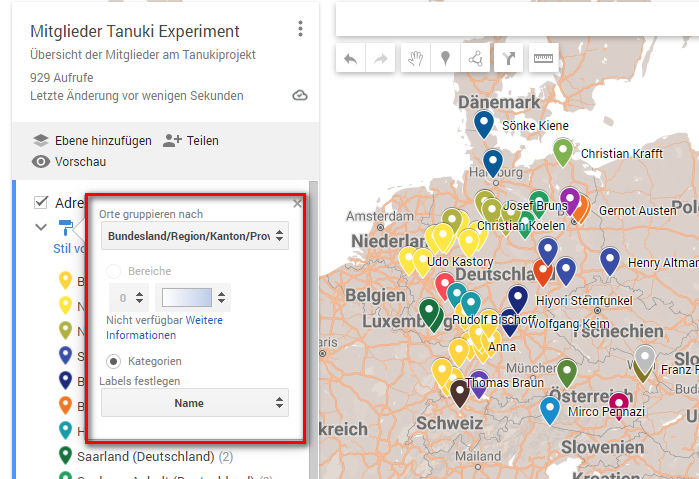The image size is (699, 479).
Task: Select the add directions tool
Action: (x=509, y=58)
